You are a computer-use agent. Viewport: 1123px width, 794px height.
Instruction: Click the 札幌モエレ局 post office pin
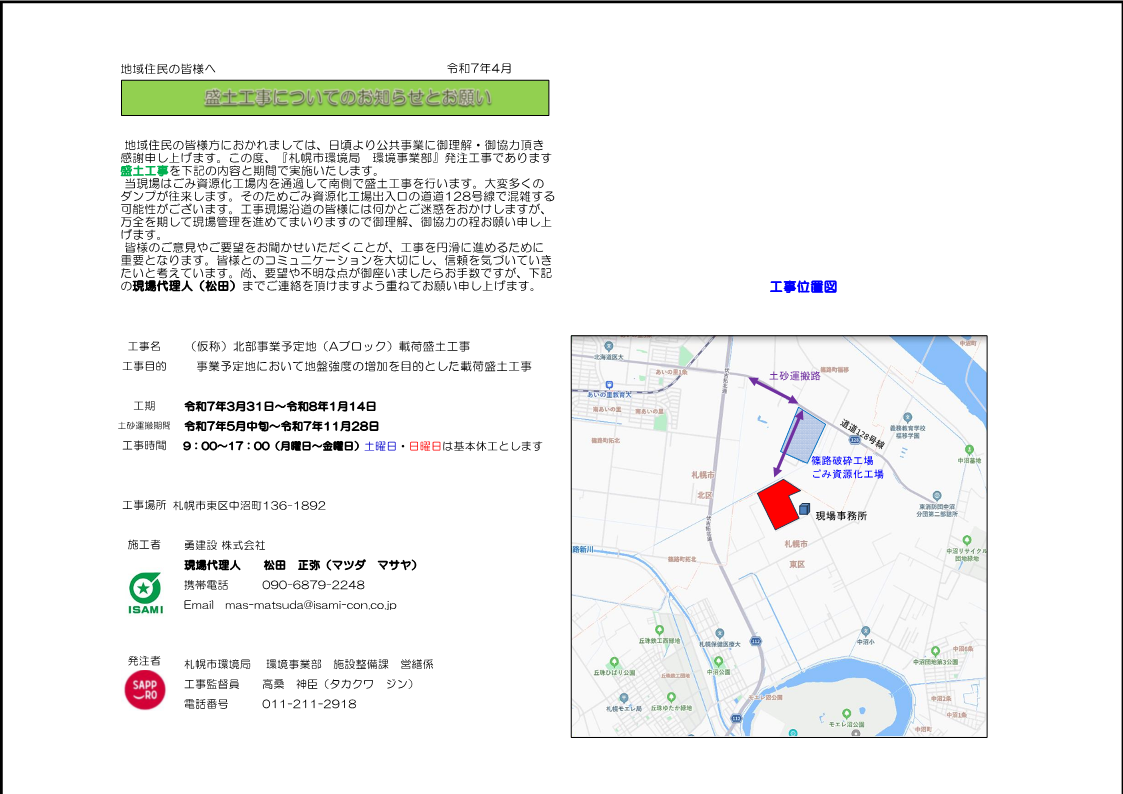point(624,698)
